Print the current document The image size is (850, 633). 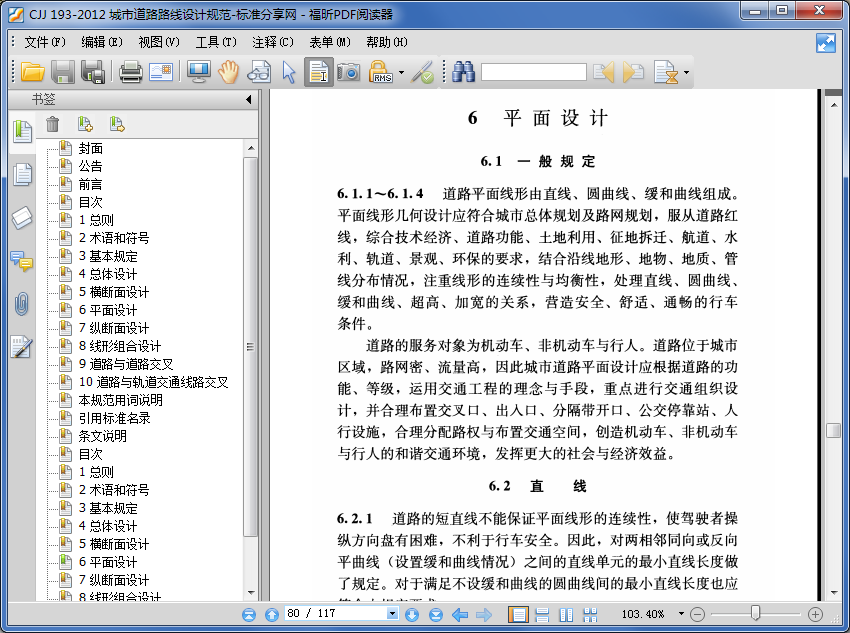point(131,72)
